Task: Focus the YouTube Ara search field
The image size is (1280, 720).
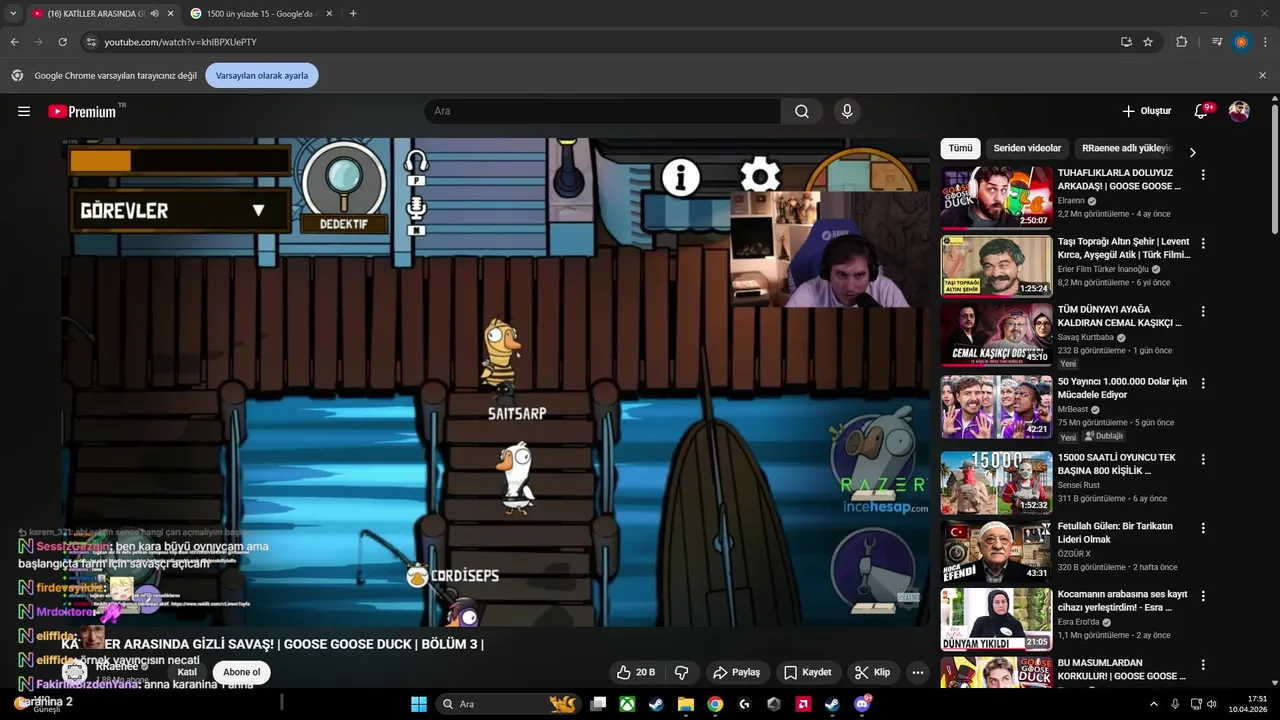Action: click(x=603, y=111)
